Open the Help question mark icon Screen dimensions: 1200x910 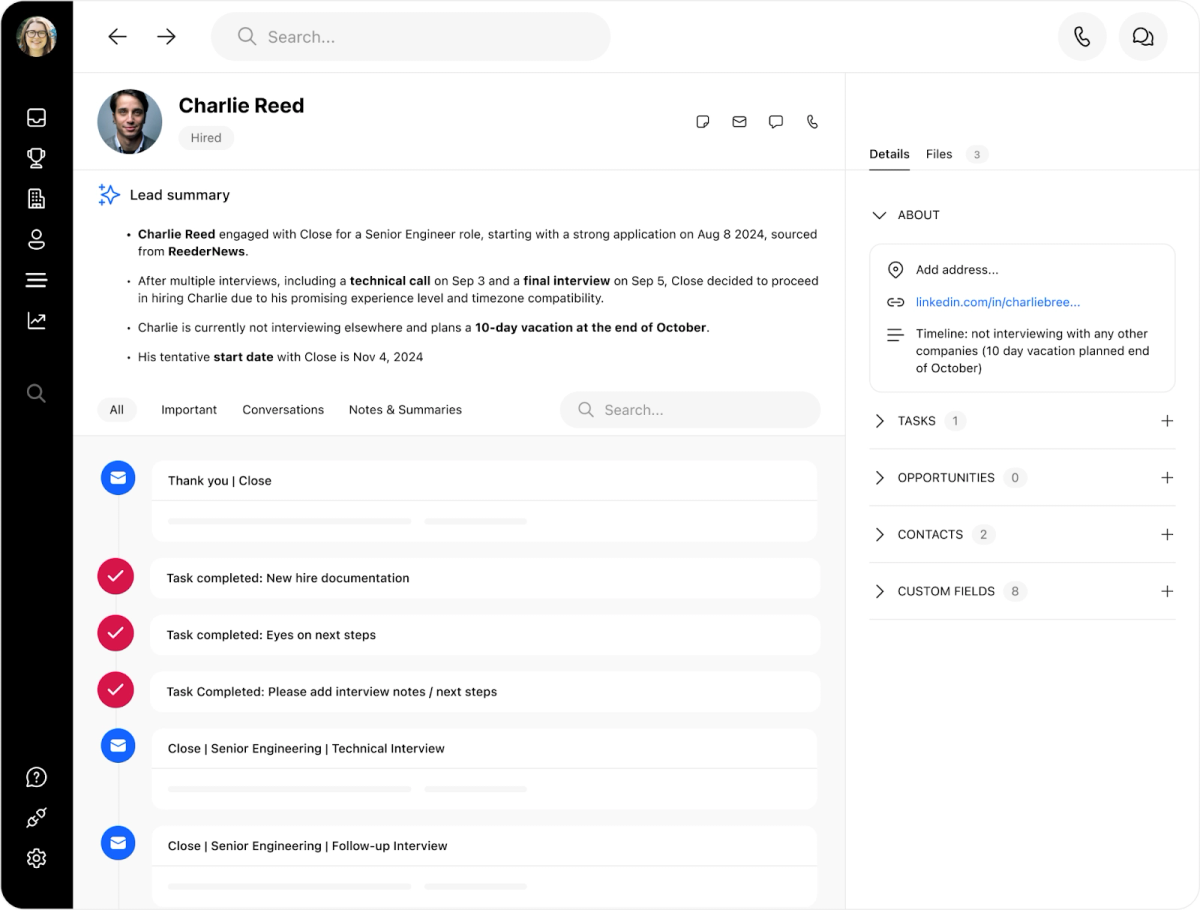(x=36, y=777)
